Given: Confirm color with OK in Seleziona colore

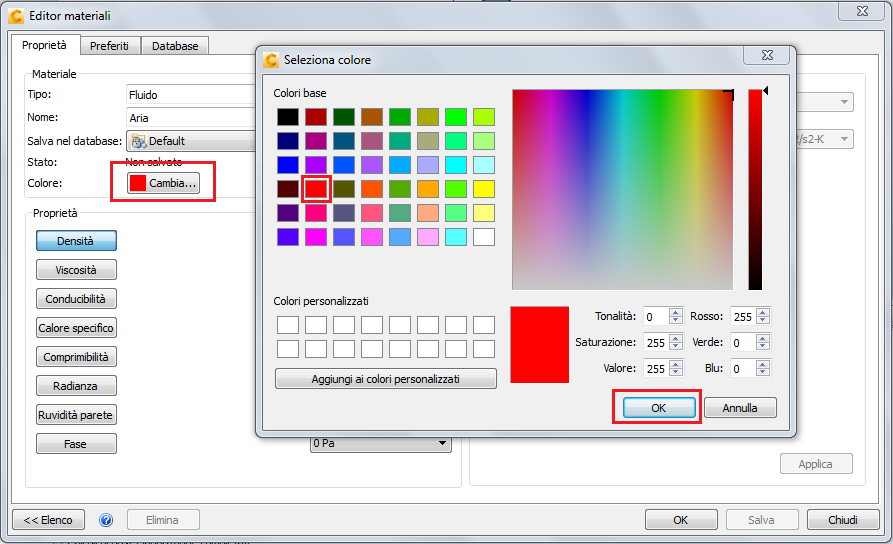Looking at the screenshot, I should point(659,408).
